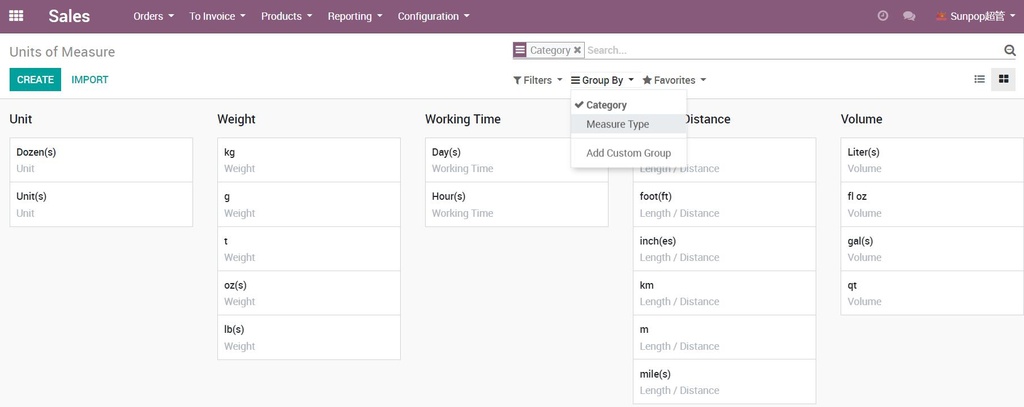This screenshot has height=407, width=1024.
Task: Remove the Category search facet
Action: (577, 50)
